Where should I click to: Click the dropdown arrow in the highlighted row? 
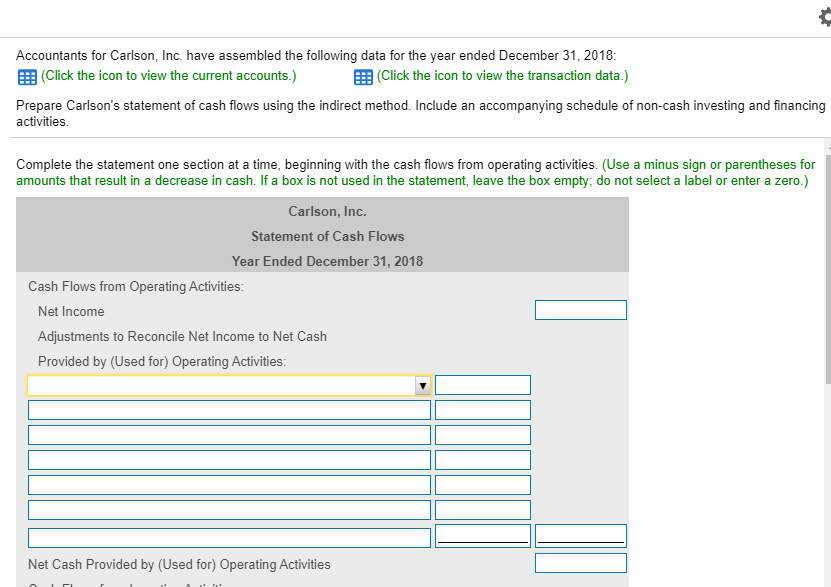pyautogui.click(x=423, y=384)
